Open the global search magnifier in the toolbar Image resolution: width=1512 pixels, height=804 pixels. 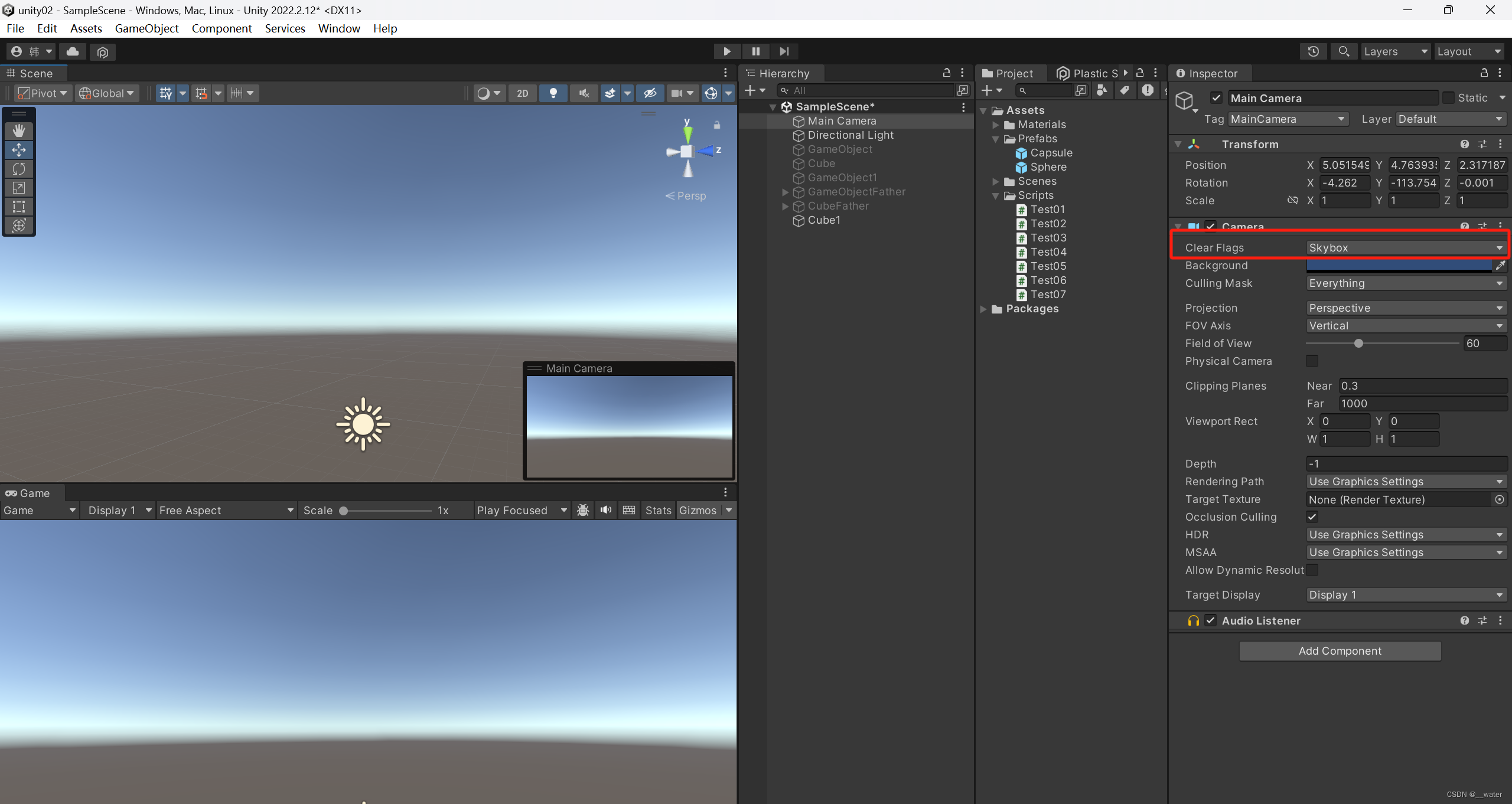(x=1343, y=51)
